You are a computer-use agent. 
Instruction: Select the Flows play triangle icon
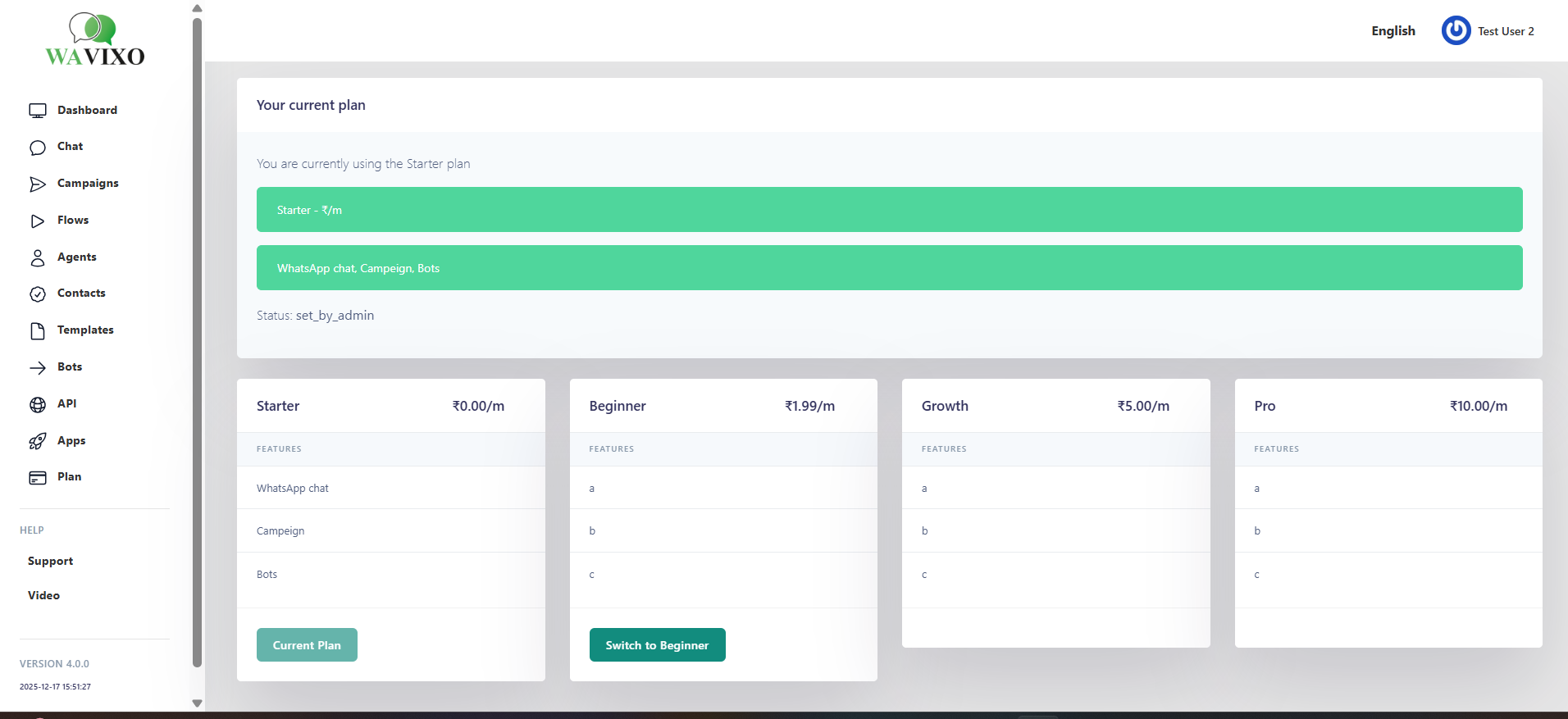(x=38, y=221)
